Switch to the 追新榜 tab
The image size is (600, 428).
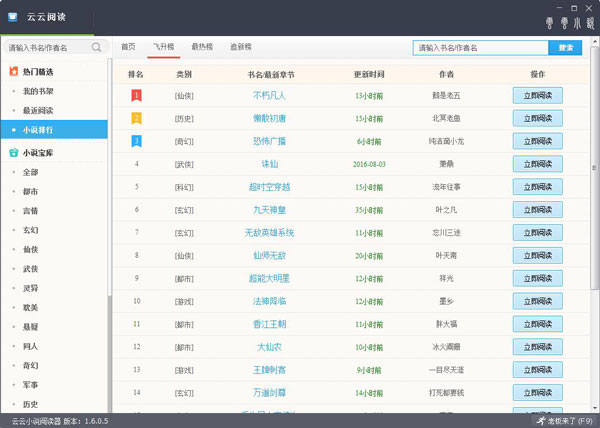[x=241, y=47]
